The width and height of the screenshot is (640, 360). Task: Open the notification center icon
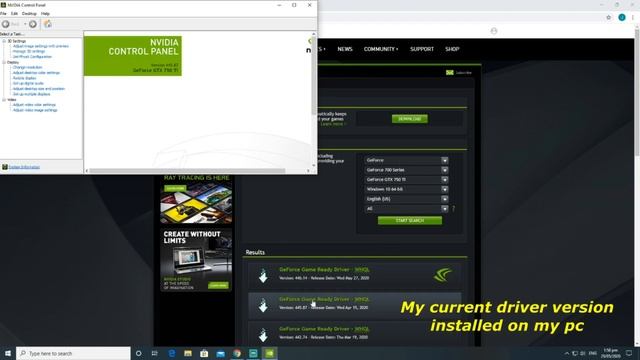coord(629,353)
